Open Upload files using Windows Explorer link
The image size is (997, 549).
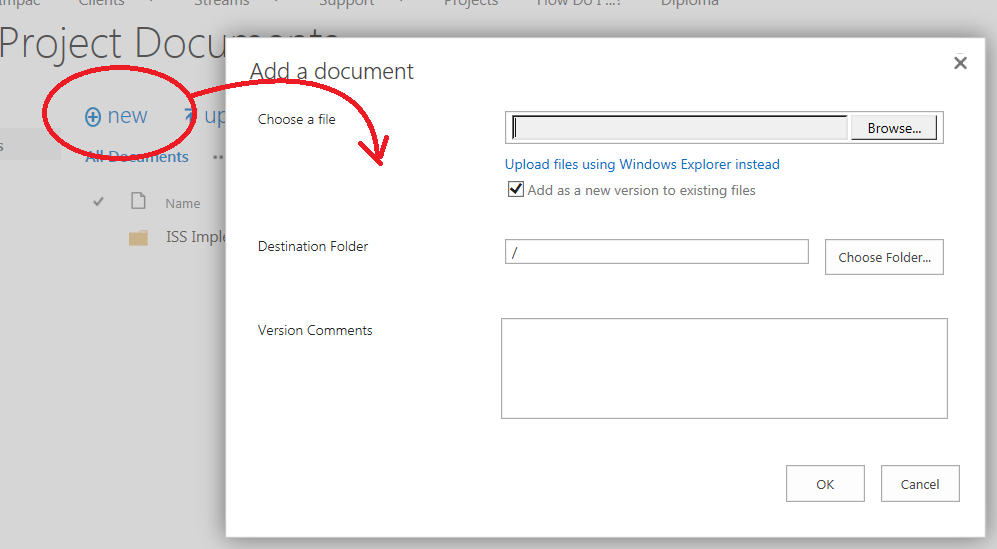642,164
